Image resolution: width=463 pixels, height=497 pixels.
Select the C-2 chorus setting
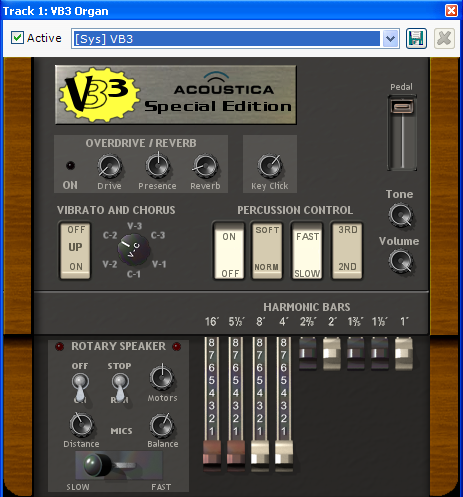pyautogui.click(x=110, y=235)
